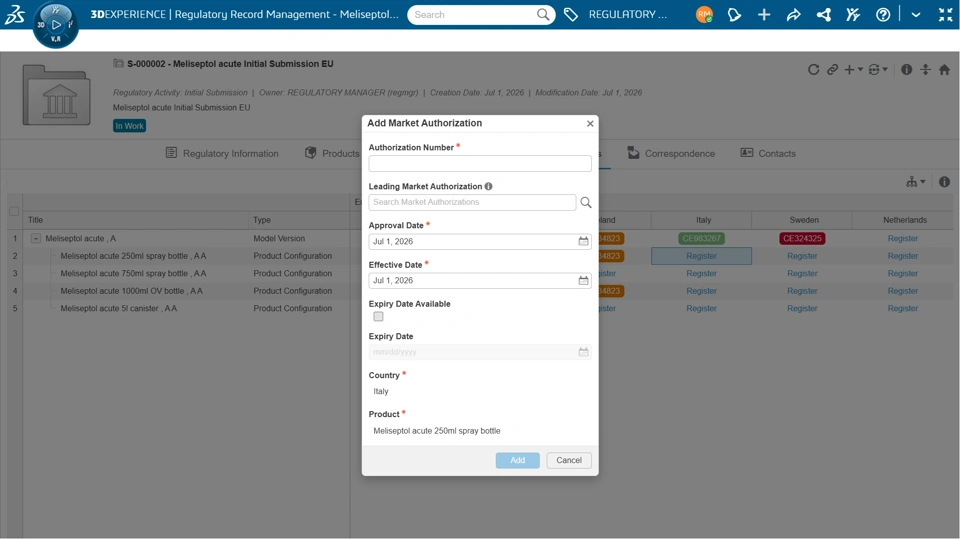960x539 pixels.
Task: Click the Share arrow icon
Action: [793, 15]
